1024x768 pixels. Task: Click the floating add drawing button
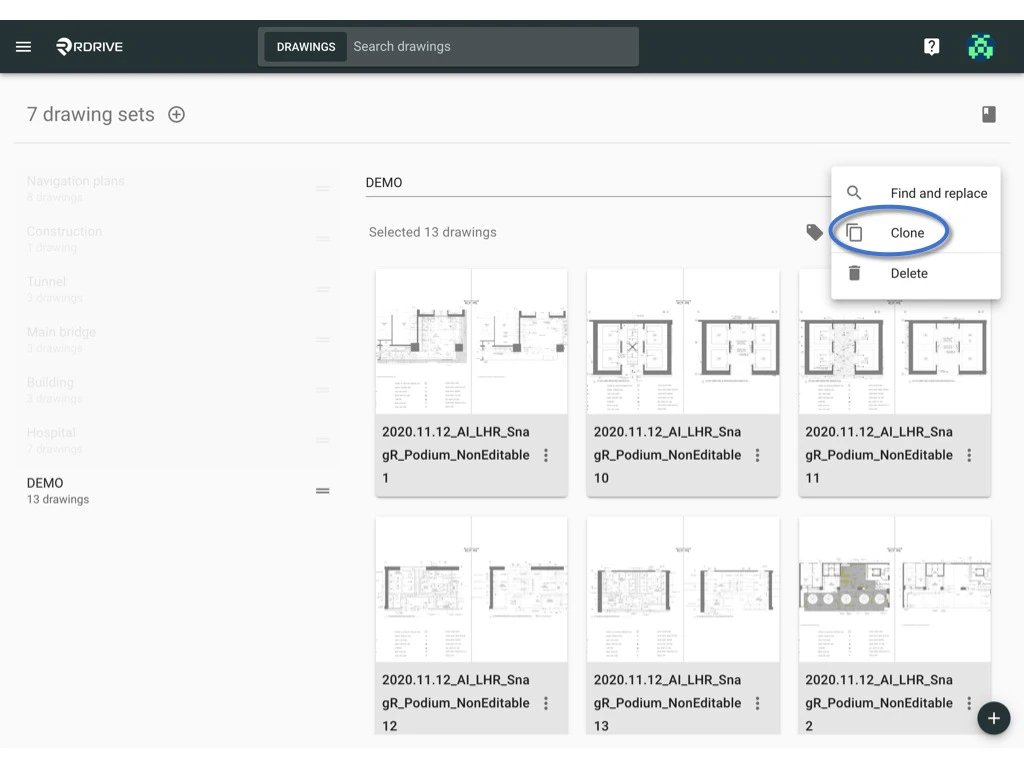pos(993,718)
